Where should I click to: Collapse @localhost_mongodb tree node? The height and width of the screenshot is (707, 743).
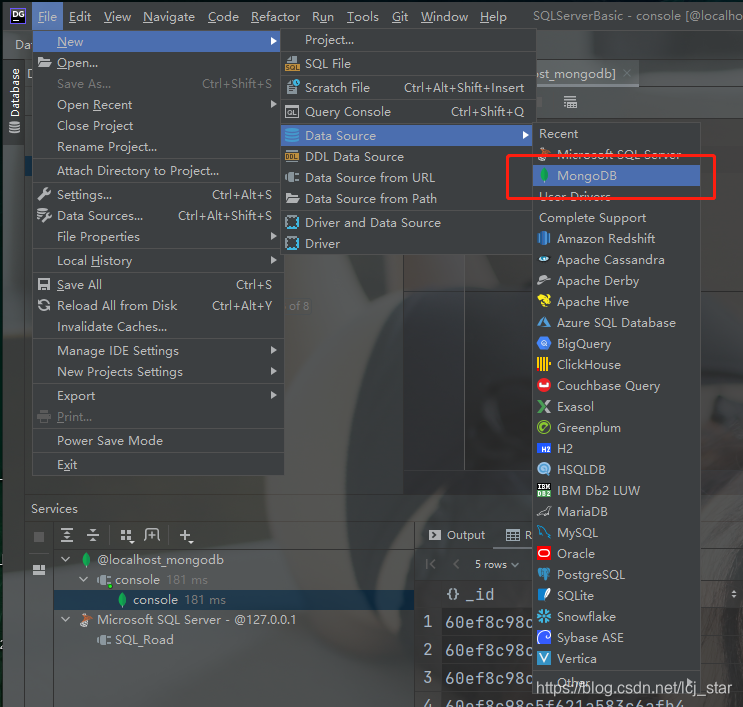pos(66,560)
